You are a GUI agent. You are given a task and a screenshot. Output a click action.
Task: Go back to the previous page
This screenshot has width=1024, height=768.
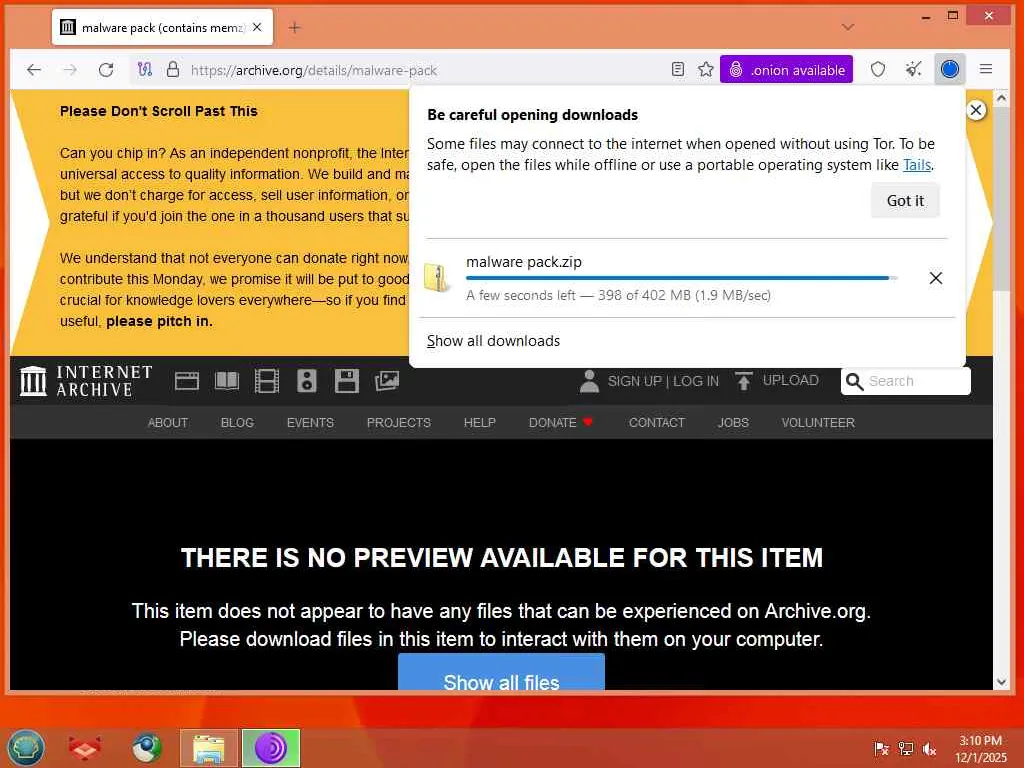(34, 70)
